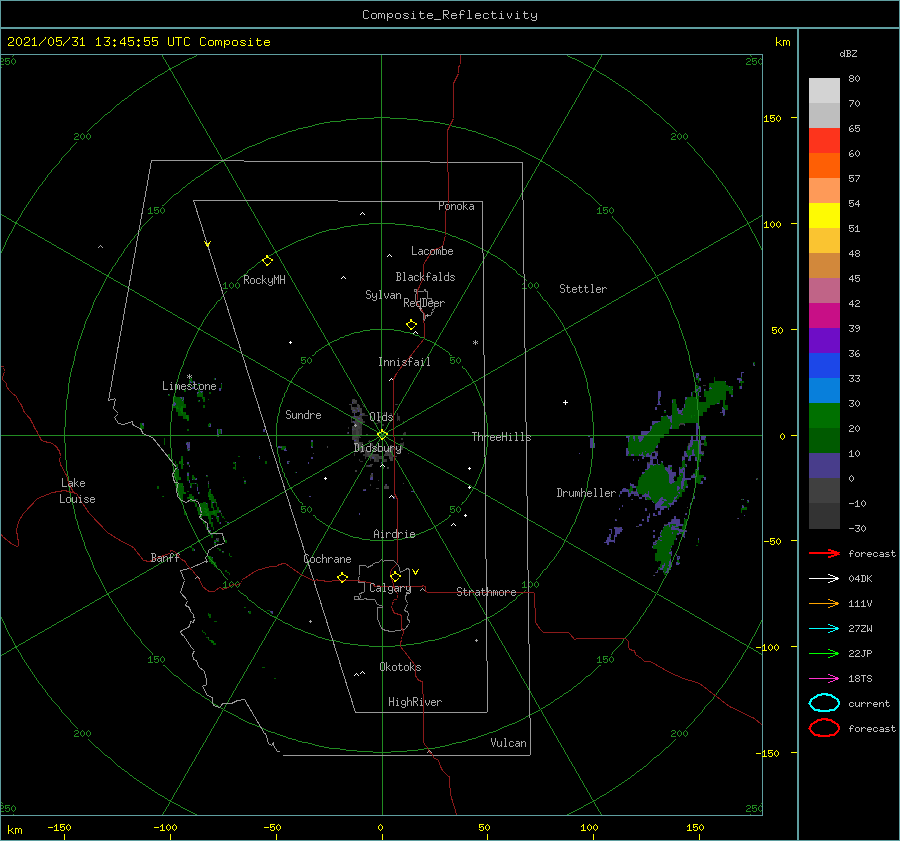Pick the violet 10 dBZ color swatch

(x=824, y=466)
